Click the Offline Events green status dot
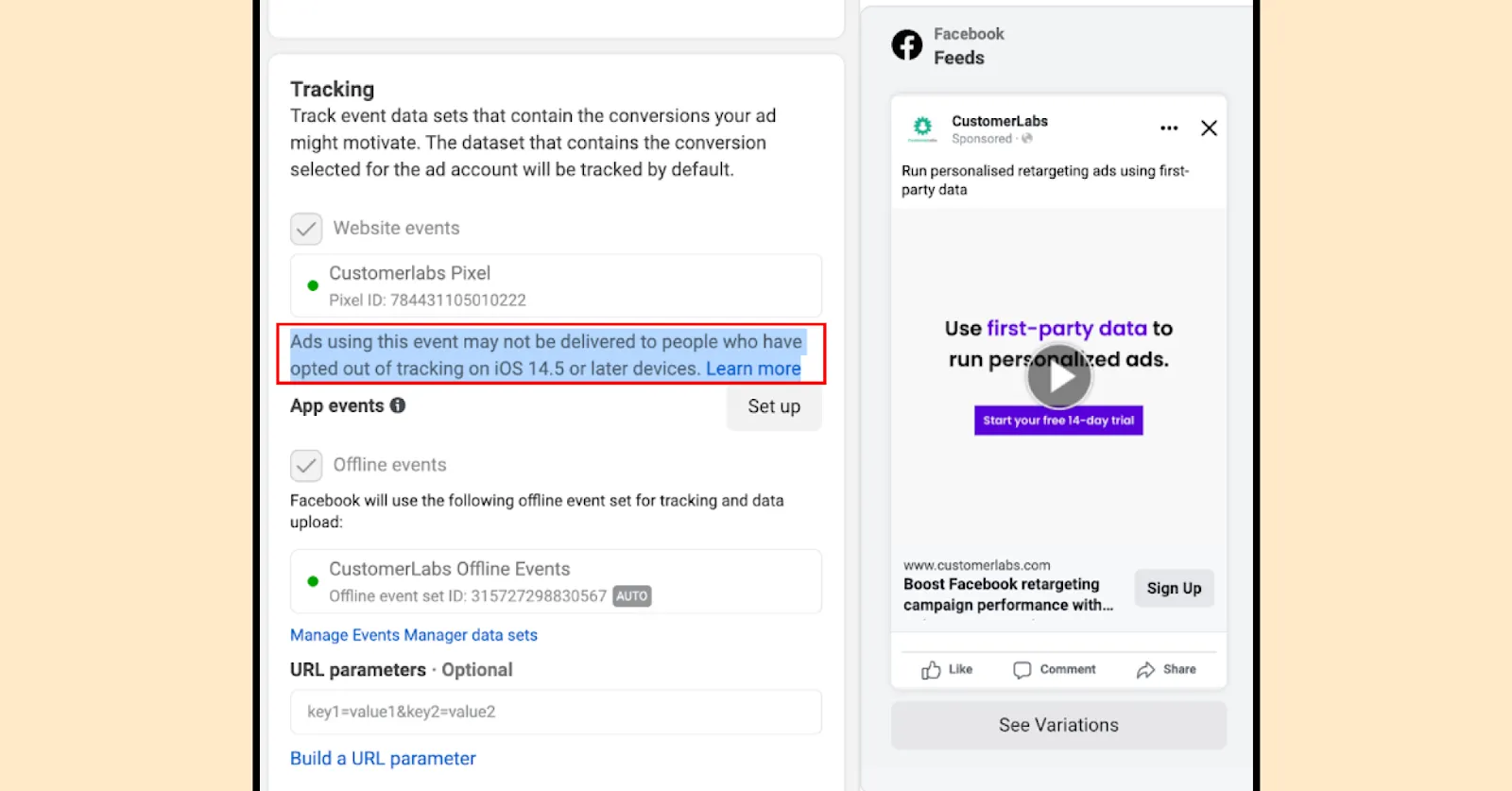Screen dimensions: 1512x791 pyautogui.click(x=313, y=581)
